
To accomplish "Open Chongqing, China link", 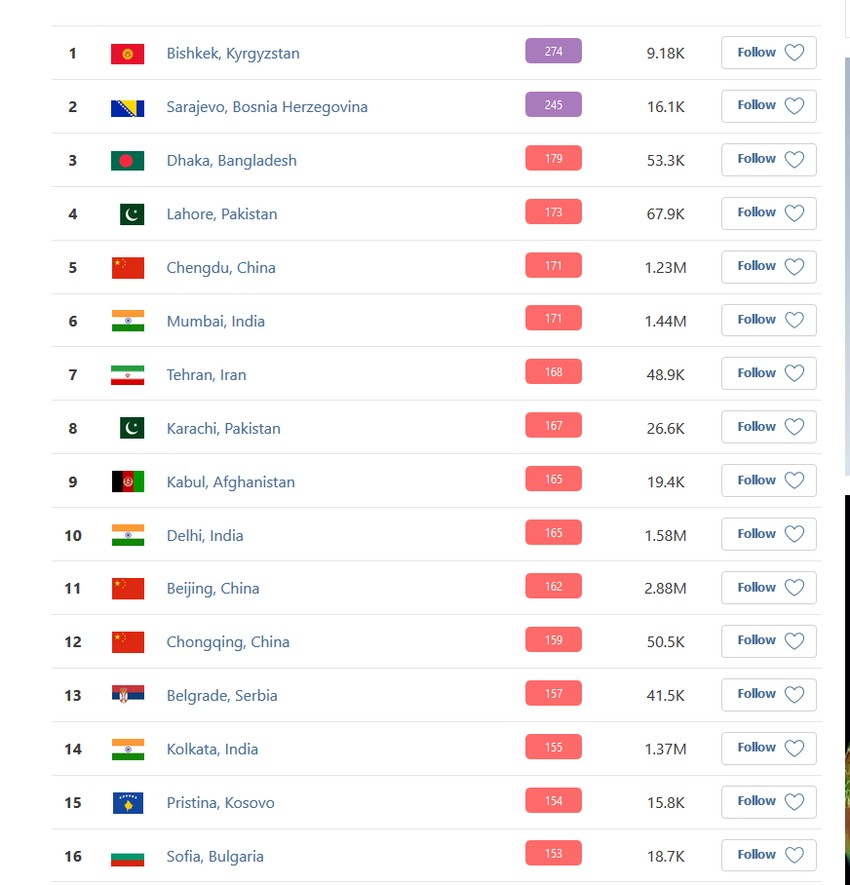I will tap(228, 642).
